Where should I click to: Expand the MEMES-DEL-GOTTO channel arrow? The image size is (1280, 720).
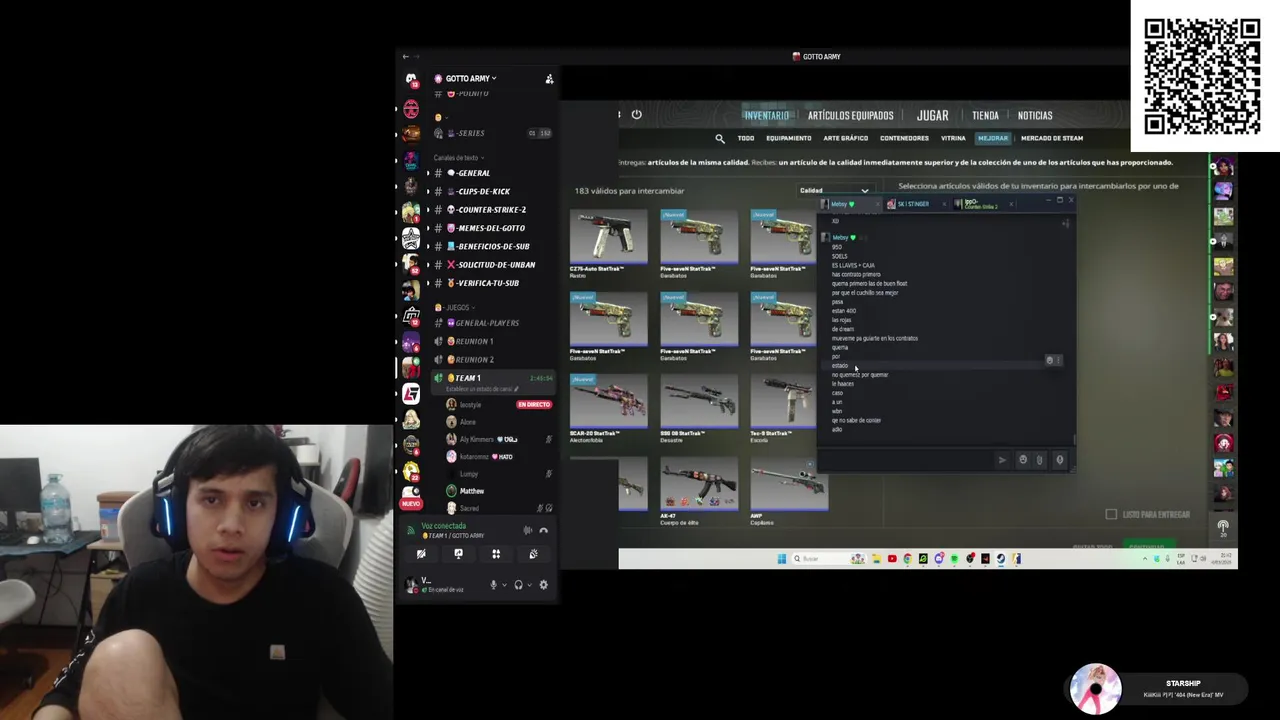[428, 228]
